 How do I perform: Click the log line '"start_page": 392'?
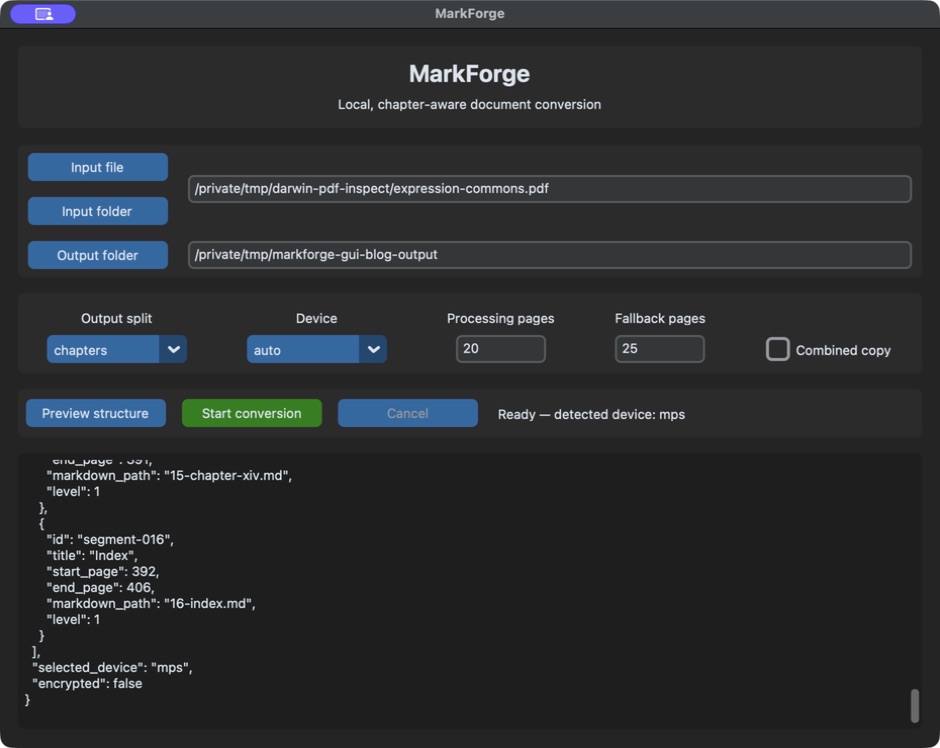[x=103, y=572]
